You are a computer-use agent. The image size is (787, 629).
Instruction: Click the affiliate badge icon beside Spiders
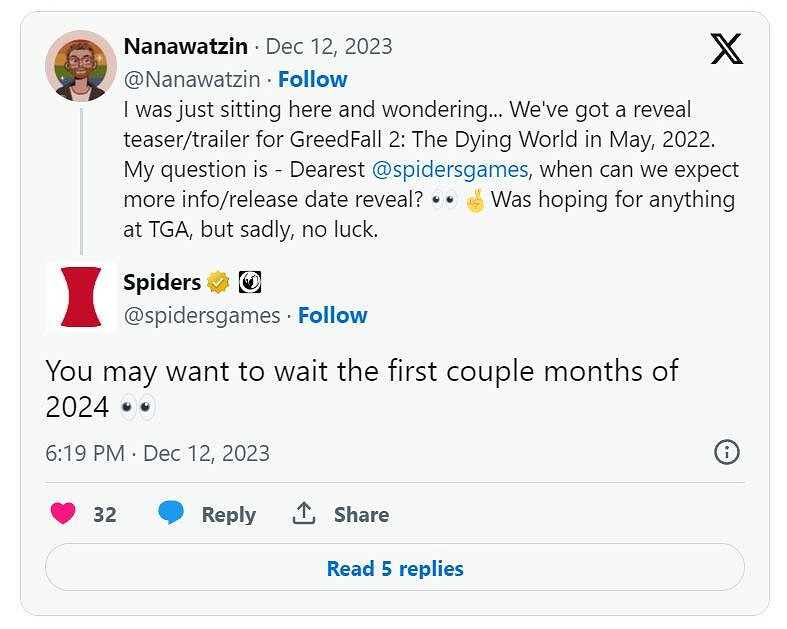point(249,283)
